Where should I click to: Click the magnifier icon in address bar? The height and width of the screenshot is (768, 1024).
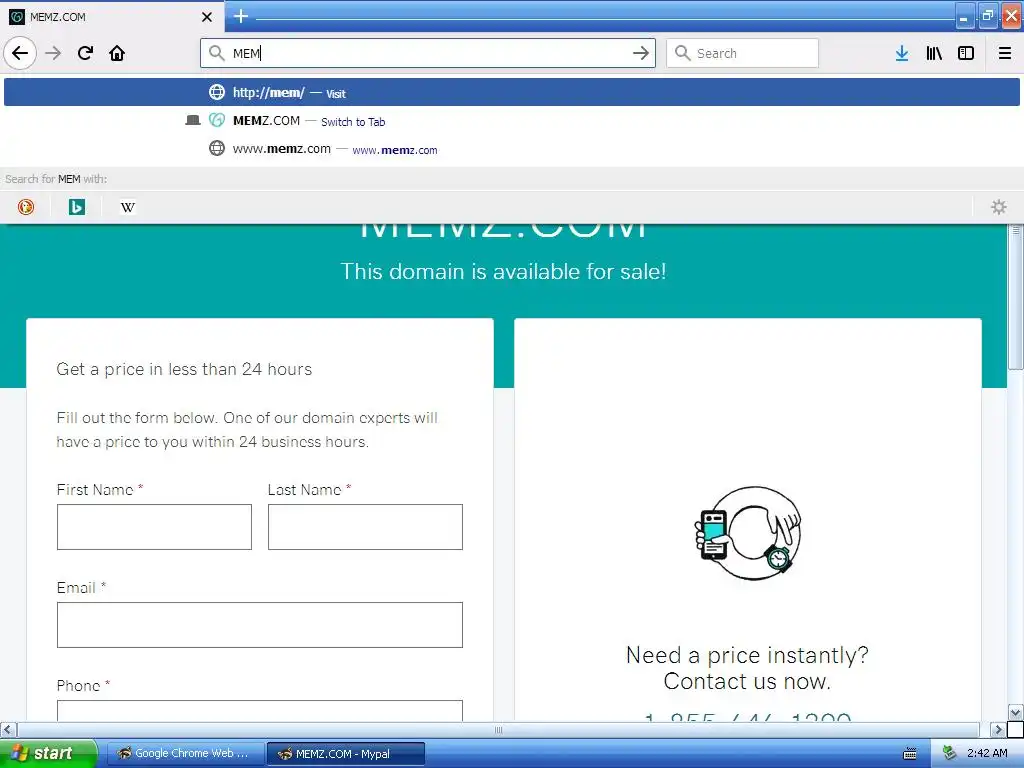pos(217,53)
